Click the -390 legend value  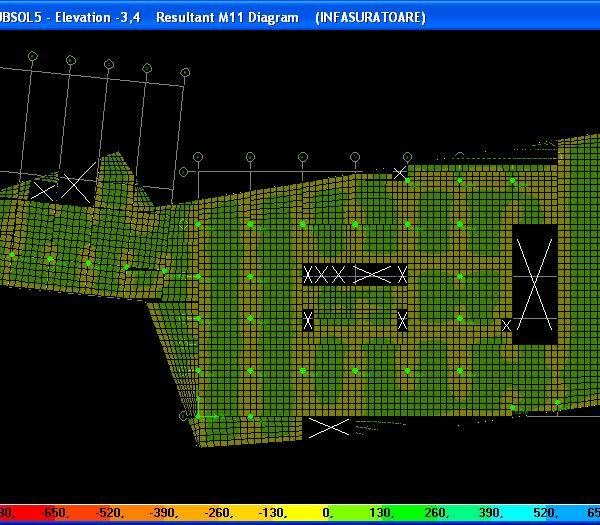tap(162, 512)
